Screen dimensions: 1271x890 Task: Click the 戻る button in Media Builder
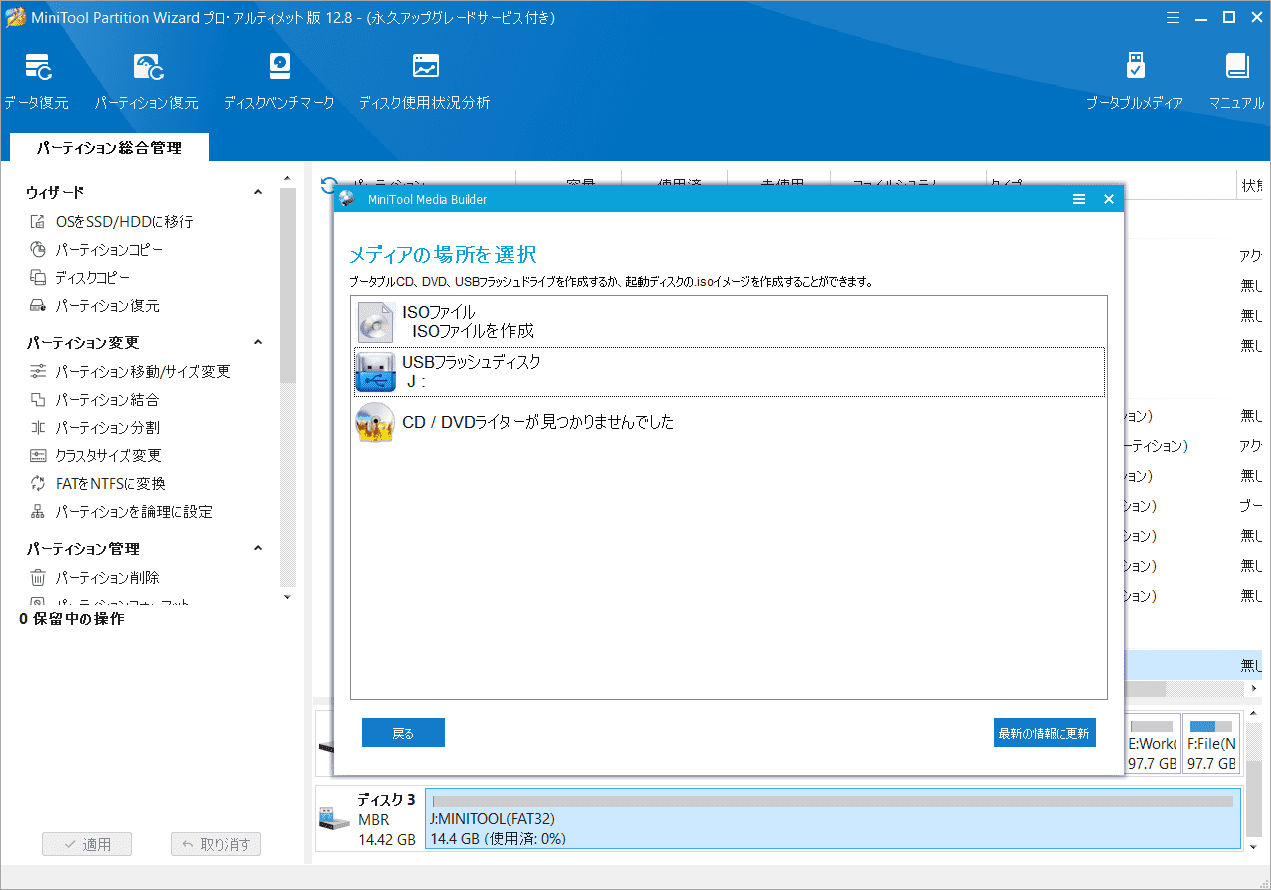(x=403, y=733)
